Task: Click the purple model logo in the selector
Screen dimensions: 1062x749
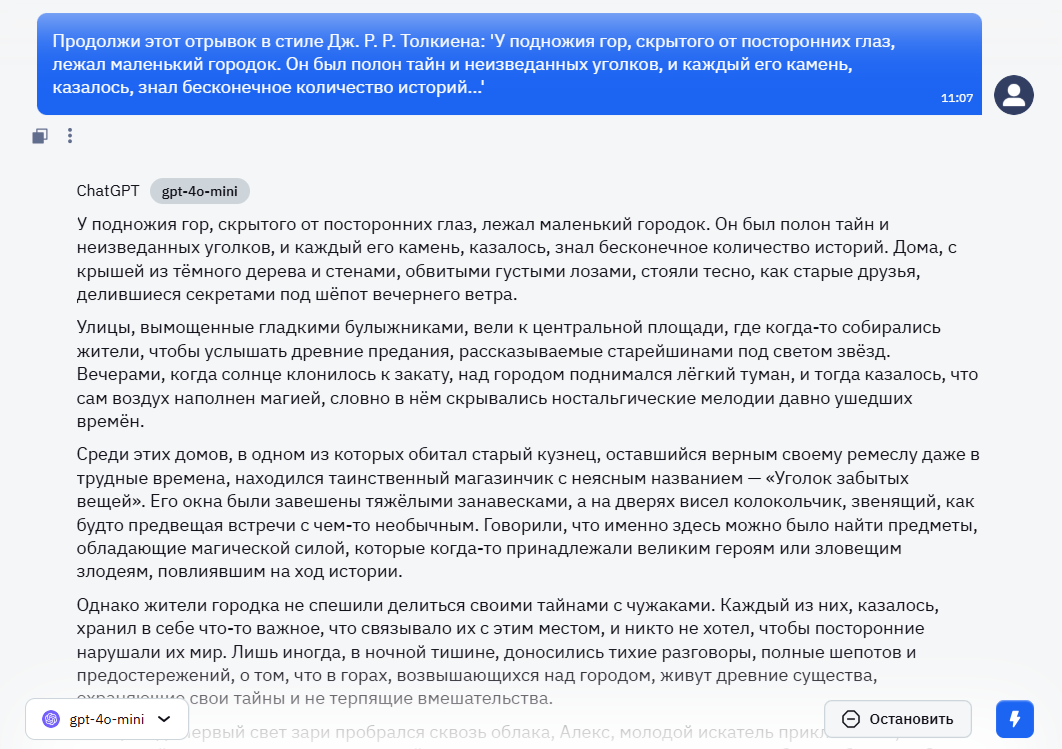Action: coord(51,719)
